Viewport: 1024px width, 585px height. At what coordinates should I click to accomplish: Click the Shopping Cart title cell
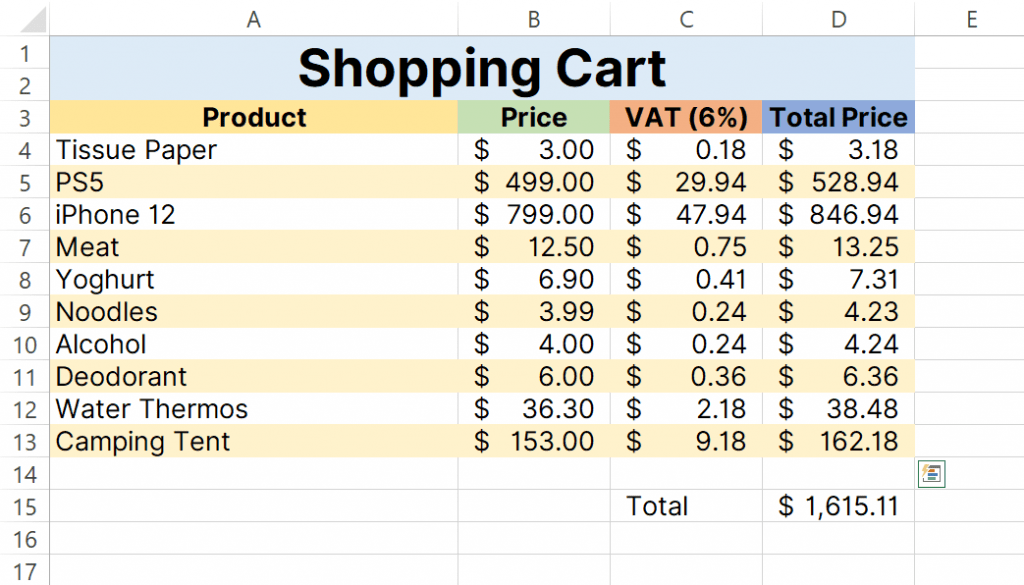(x=482, y=68)
